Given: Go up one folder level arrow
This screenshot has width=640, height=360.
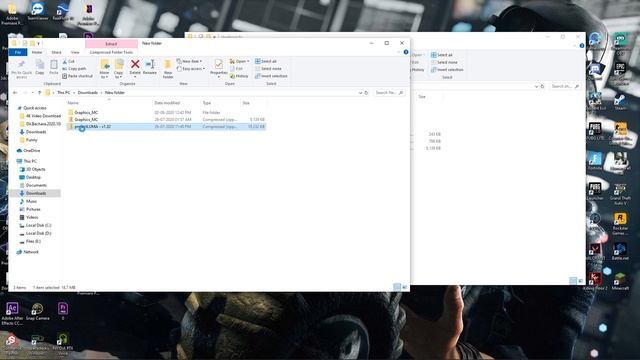Looking at the screenshot, I should (x=40, y=93).
